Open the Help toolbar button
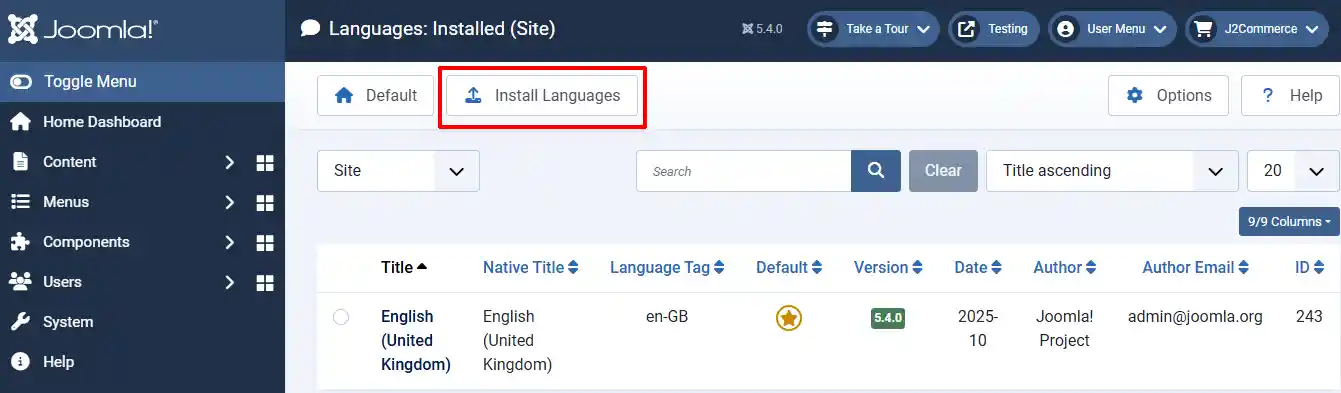Screen dimensions: 1341x393 [1290, 96]
